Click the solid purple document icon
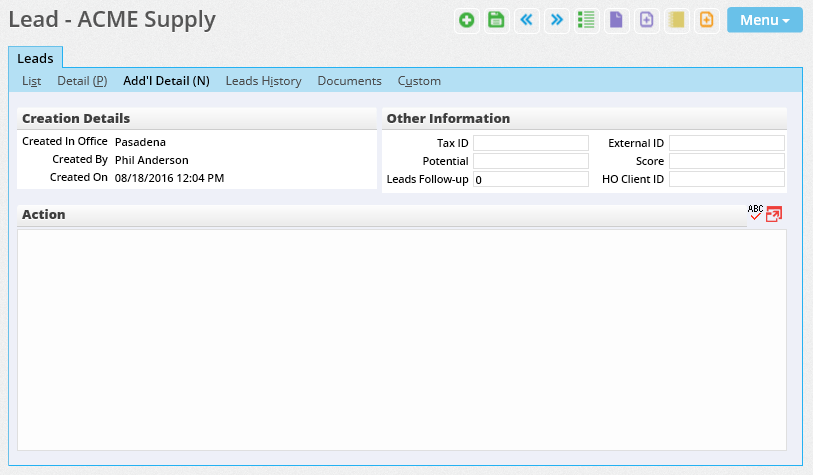The height and width of the screenshot is (475, 813). tap(617, 20)
